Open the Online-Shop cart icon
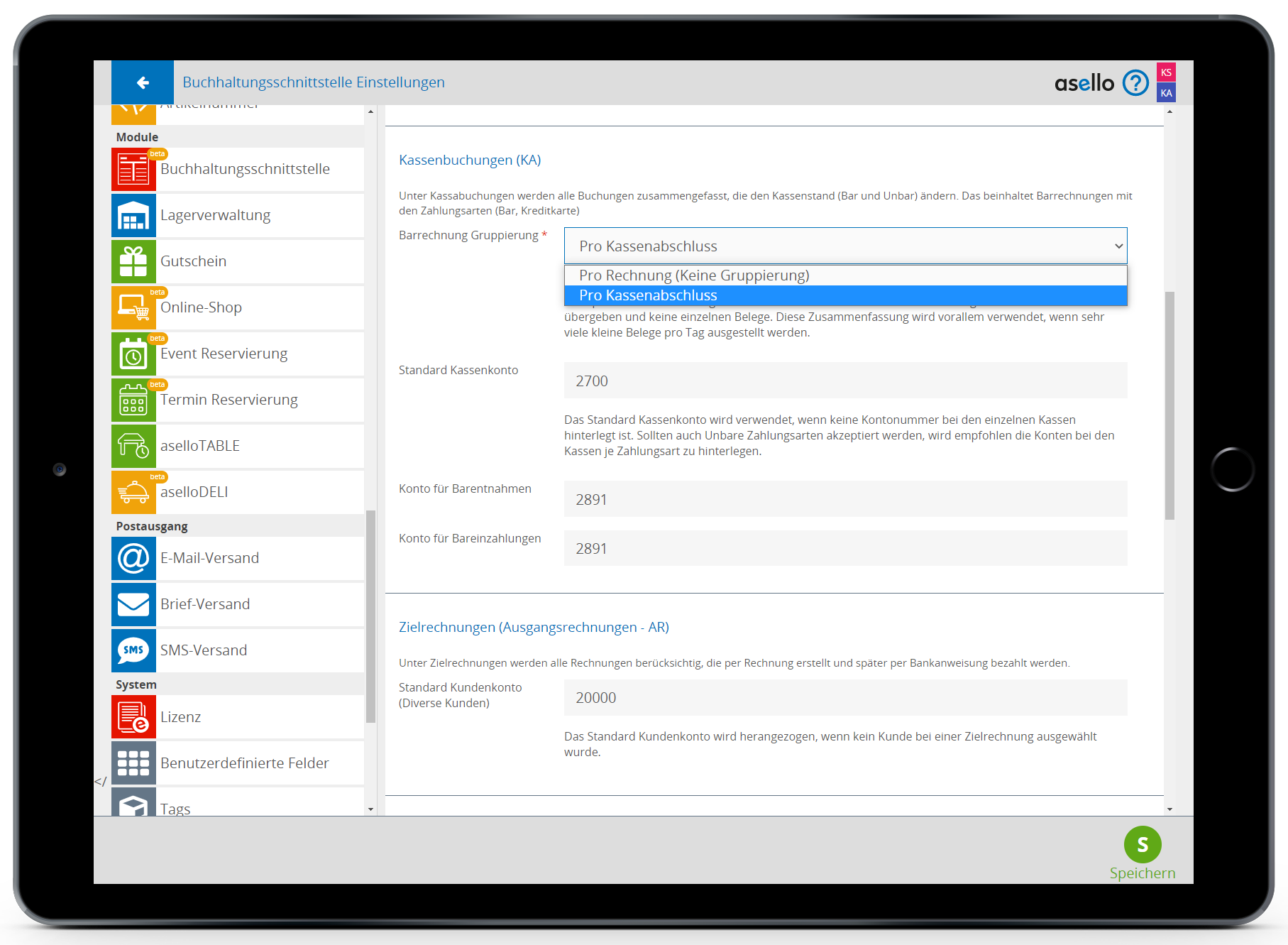The width and height of the screenshot is (1288, 945). coord(133,307)
